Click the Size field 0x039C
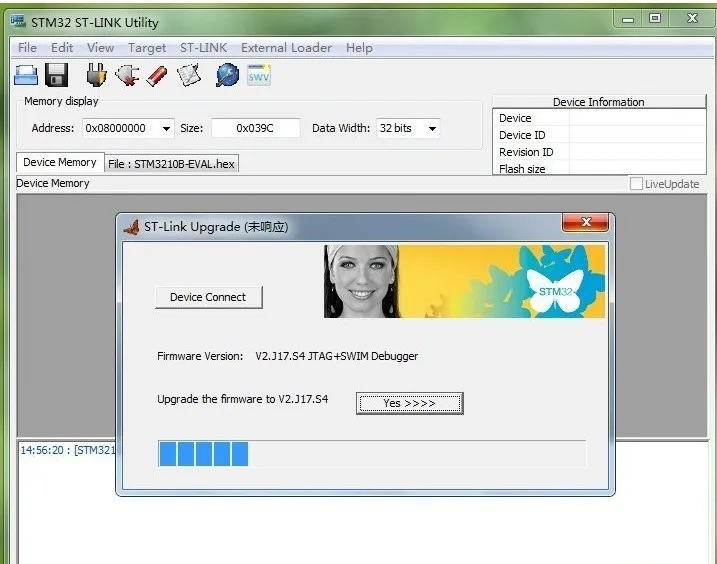 tap(256, 128)
